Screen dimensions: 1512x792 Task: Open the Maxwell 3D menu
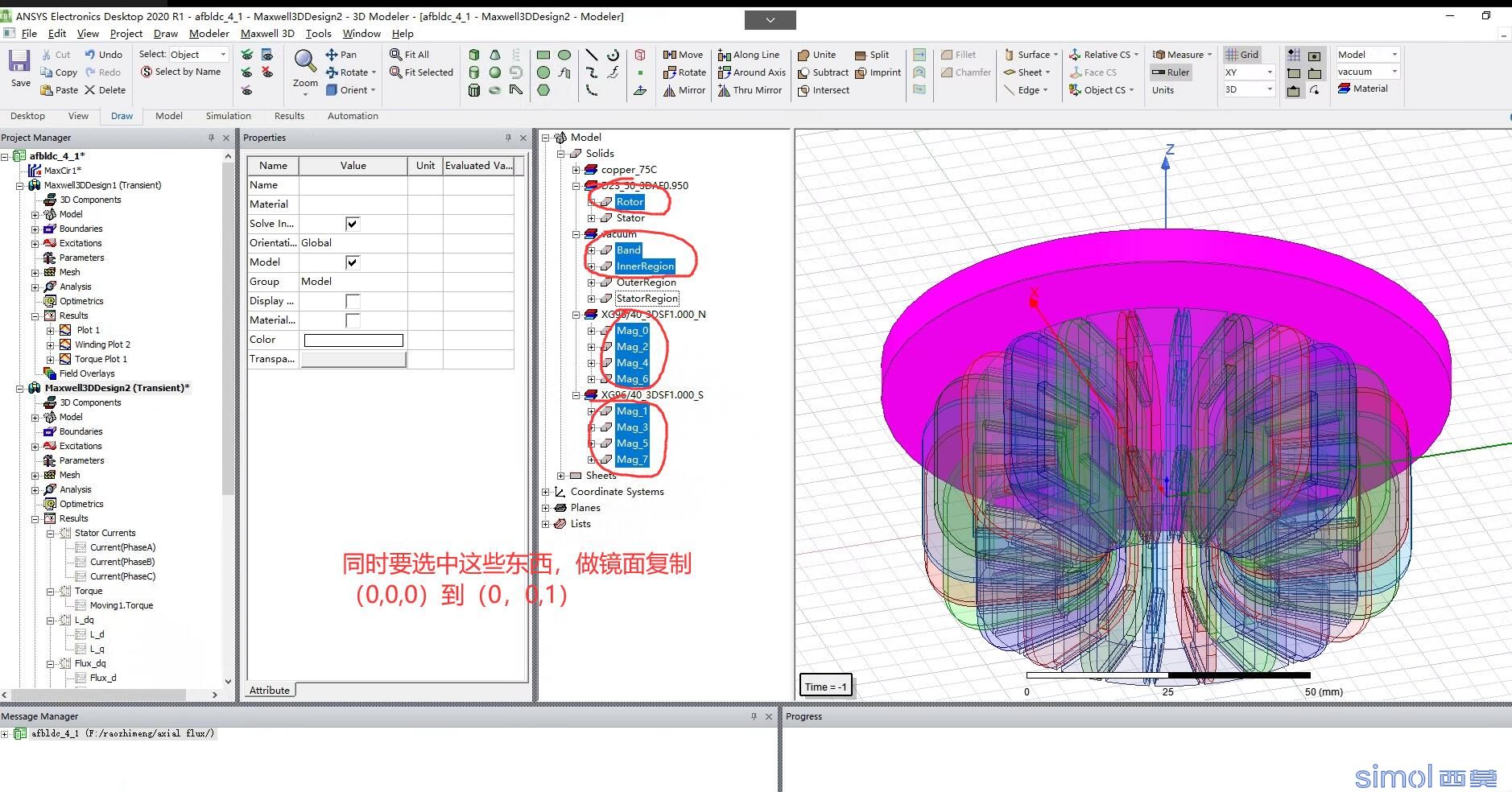coord(267,33)
